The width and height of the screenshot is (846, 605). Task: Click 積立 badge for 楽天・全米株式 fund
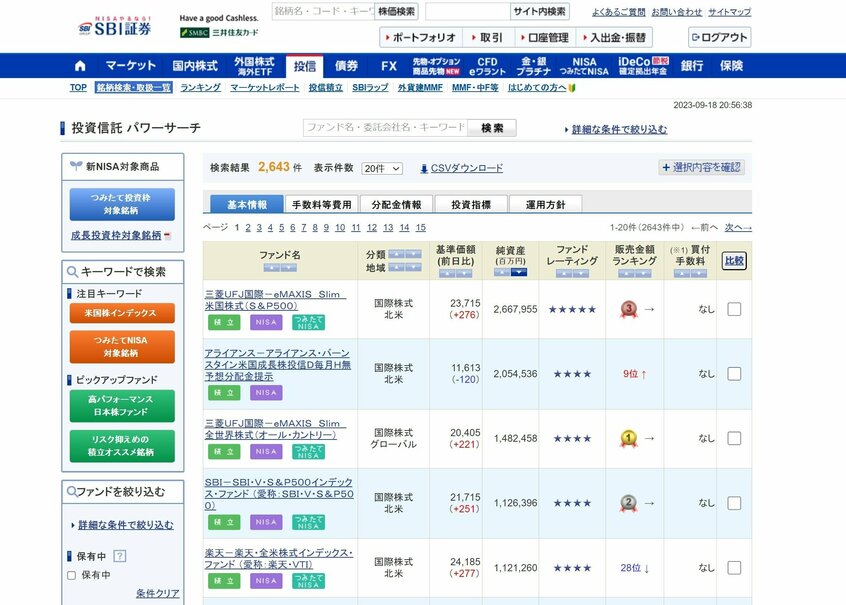224,581
